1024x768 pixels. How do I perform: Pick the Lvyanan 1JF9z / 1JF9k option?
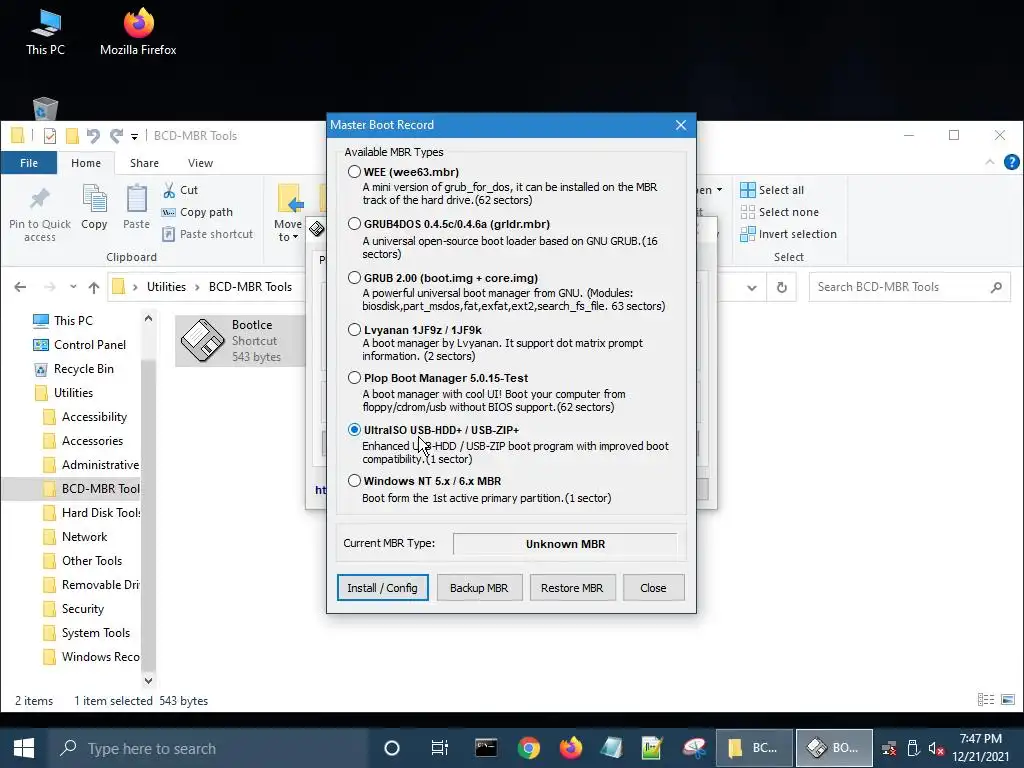pyautogui.click(x=354, y=330)
